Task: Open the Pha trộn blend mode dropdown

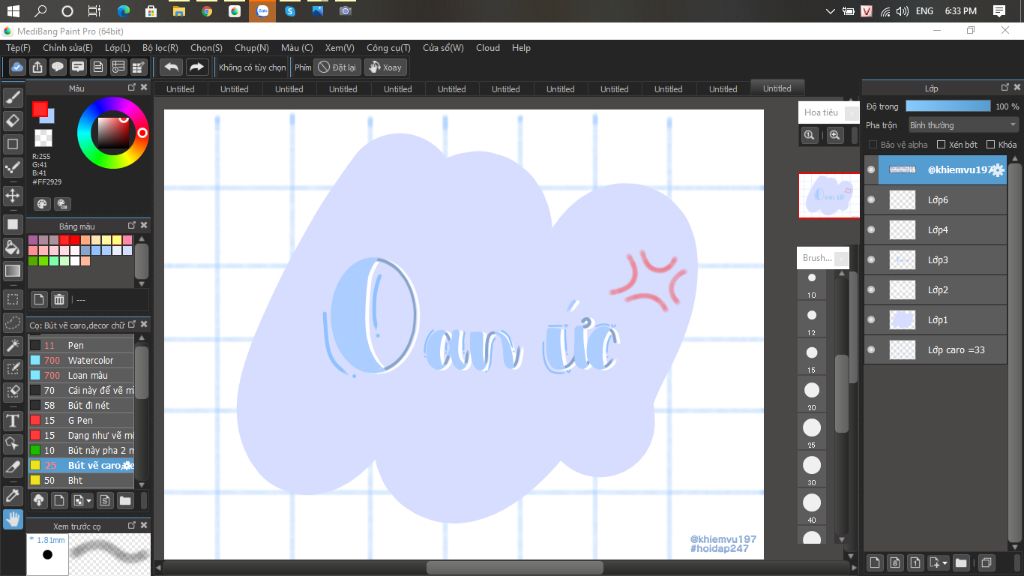Action: pos(963,125)
